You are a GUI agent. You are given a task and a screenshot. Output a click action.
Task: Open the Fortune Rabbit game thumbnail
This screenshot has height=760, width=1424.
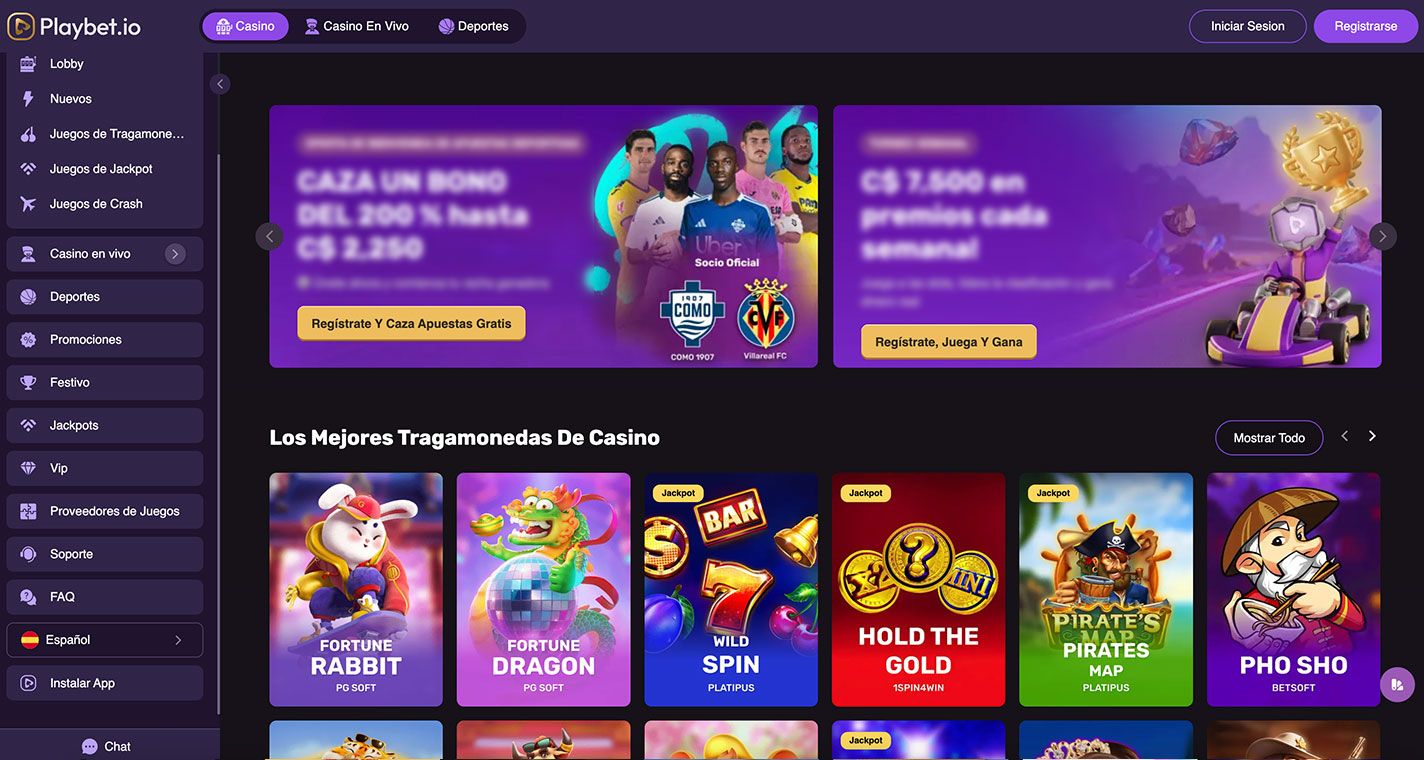tap(356, 590)
